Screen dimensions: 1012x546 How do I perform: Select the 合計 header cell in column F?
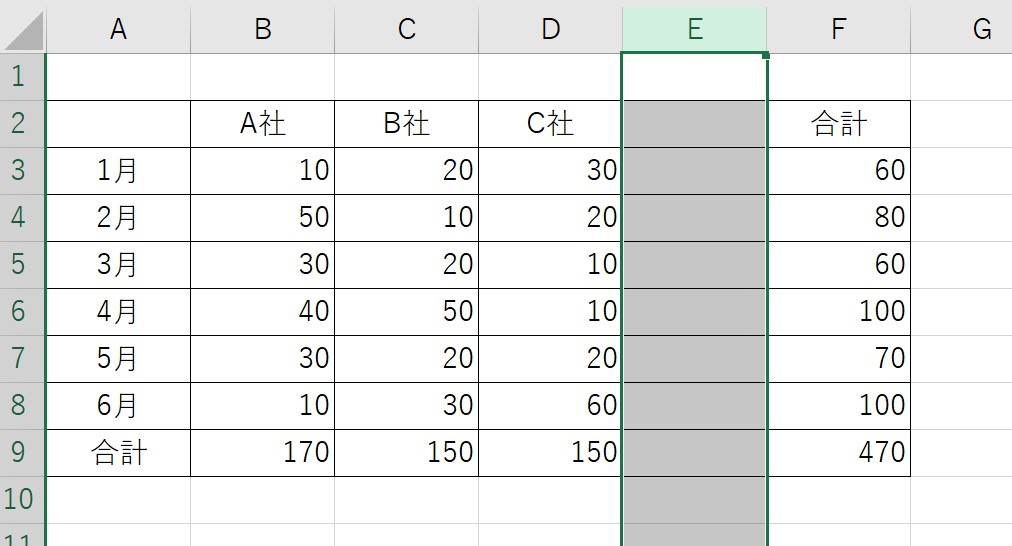[x=838, y=123]
